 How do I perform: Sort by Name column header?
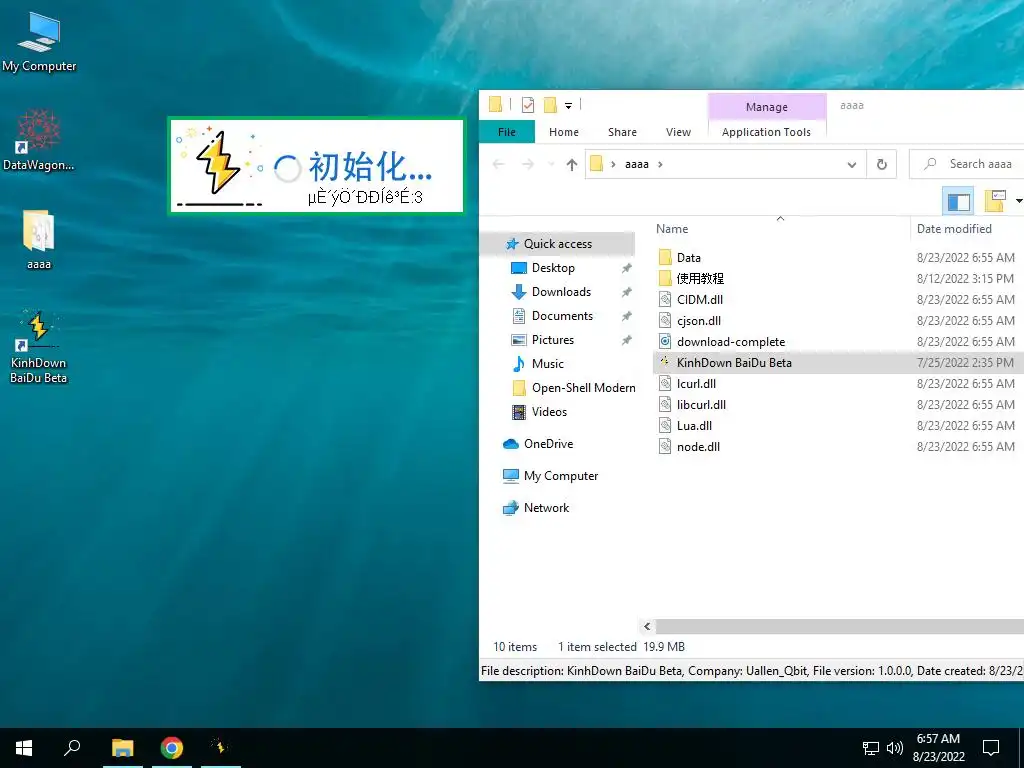click(x=672, y=229)
